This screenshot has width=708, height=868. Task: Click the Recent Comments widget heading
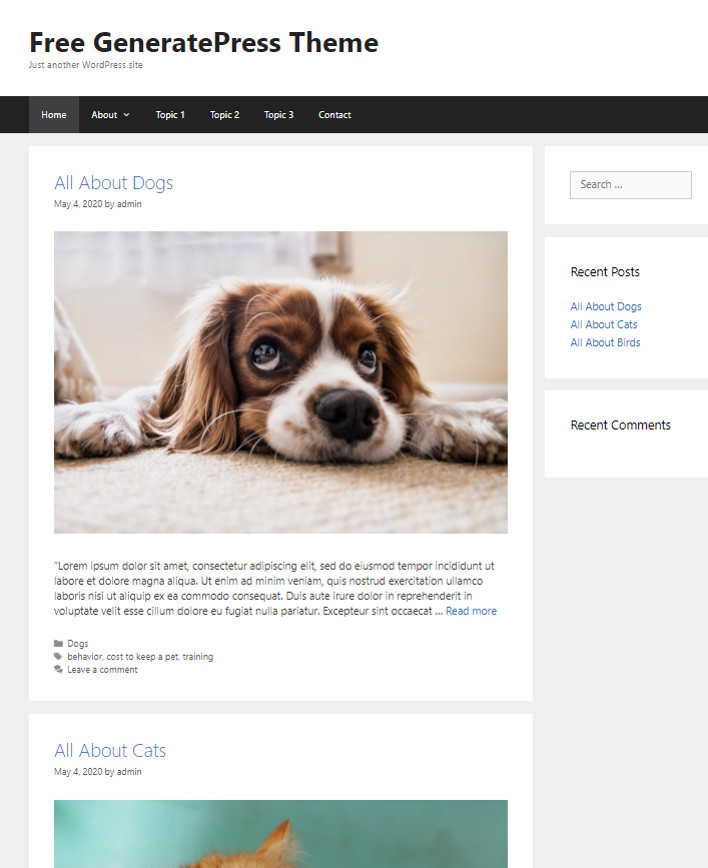tap(621, 425)
